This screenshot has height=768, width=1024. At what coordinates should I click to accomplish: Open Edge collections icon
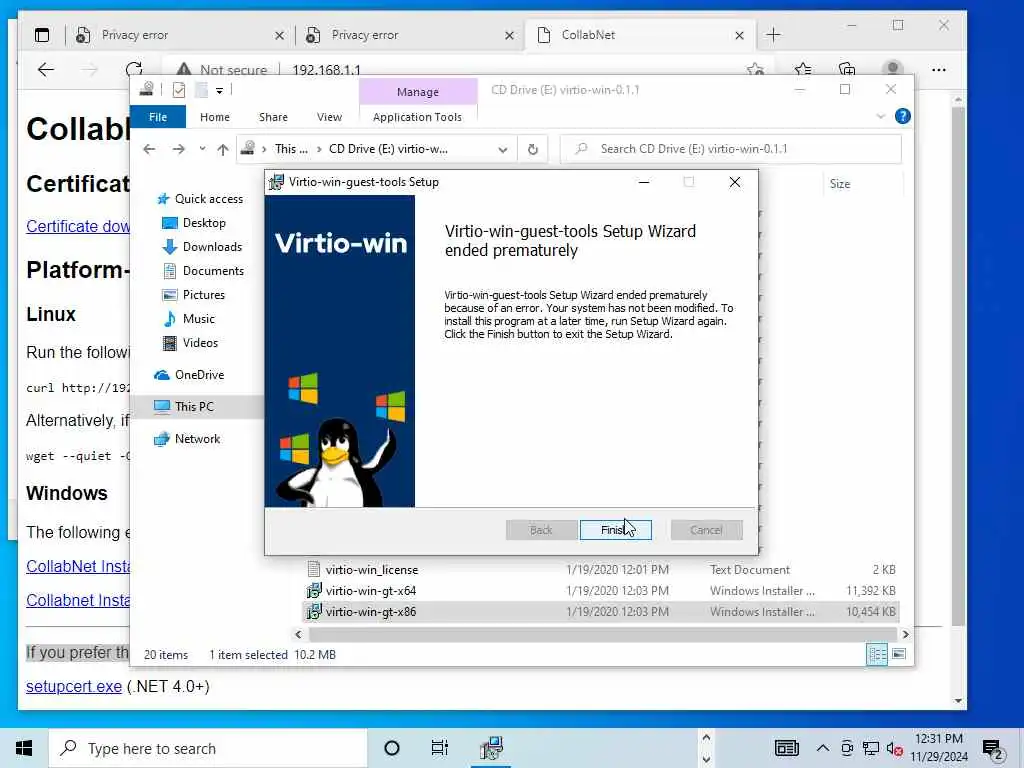[847, 69]
